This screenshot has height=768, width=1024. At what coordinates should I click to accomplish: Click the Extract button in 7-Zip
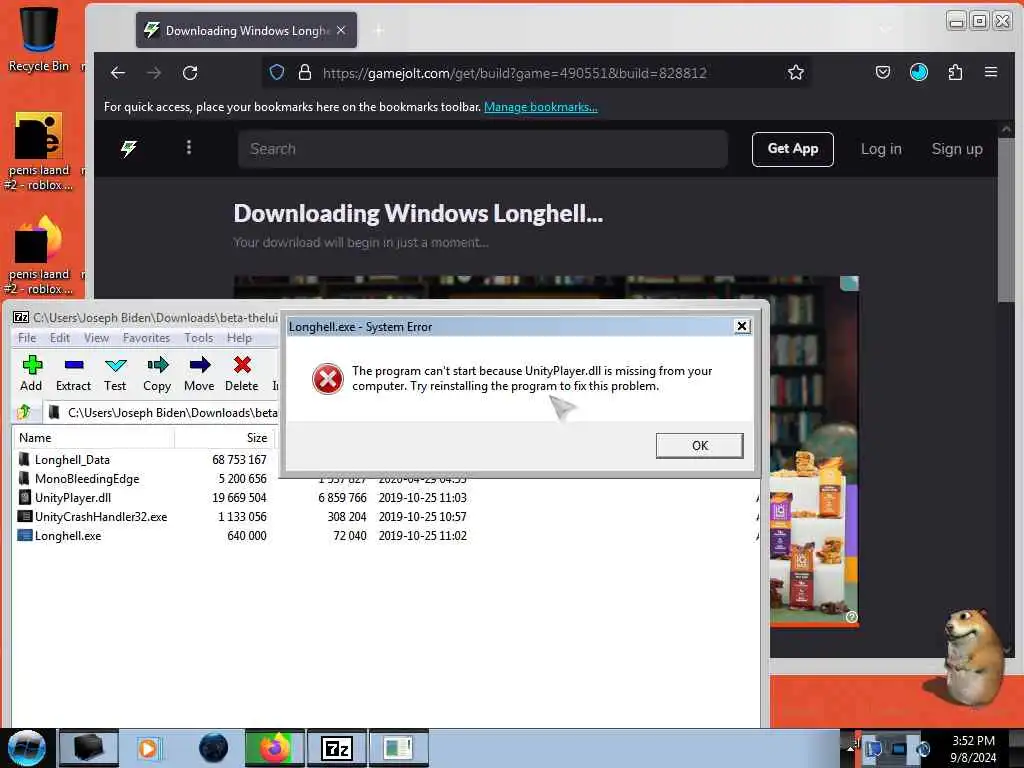pyautogui.click(x=74, y=374)
